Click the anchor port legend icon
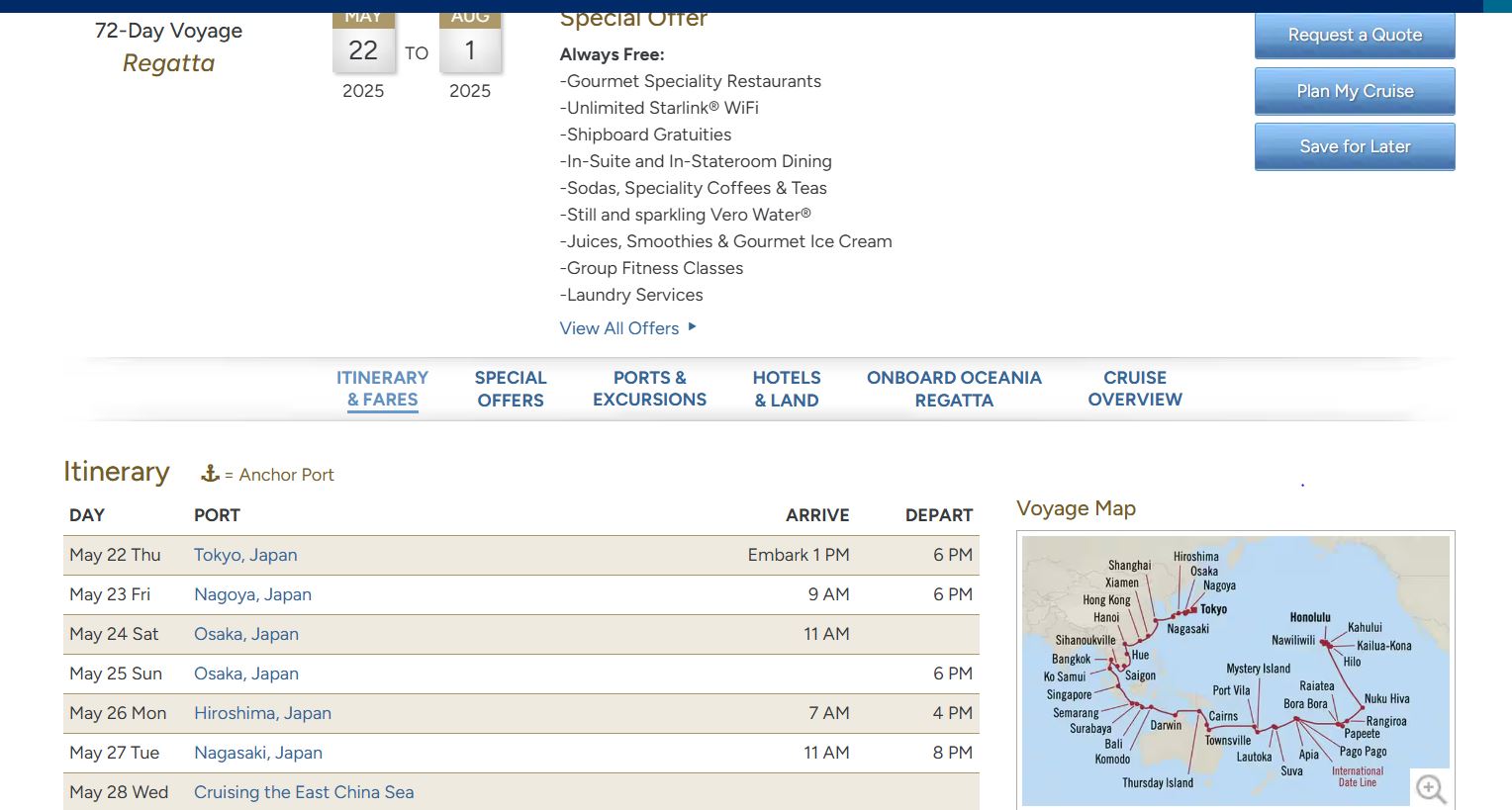The width and height of the screenshot is (1512, 810). [x=210, y=474]
